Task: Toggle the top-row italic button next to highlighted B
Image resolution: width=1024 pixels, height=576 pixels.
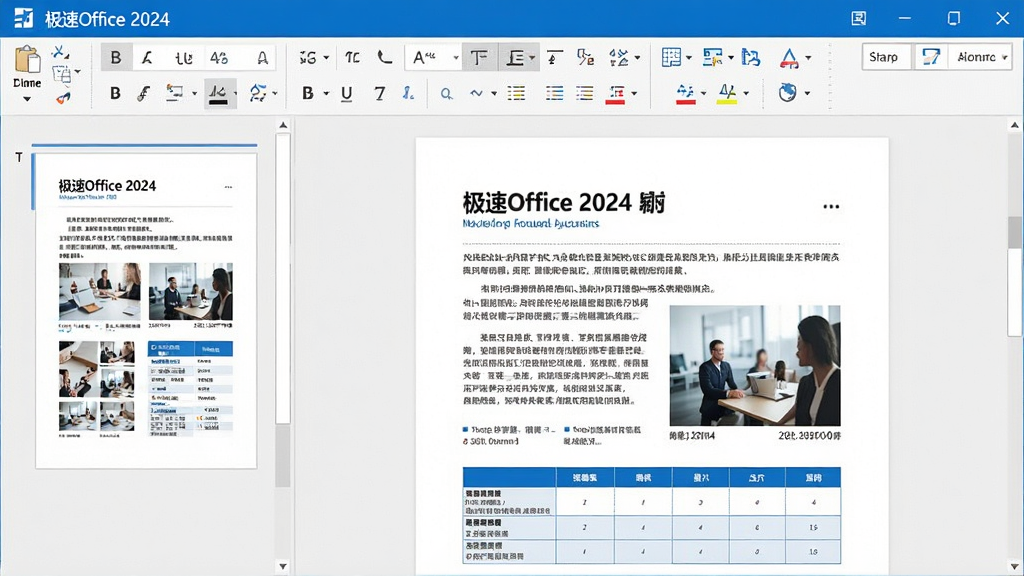Action: pos(148,58)
